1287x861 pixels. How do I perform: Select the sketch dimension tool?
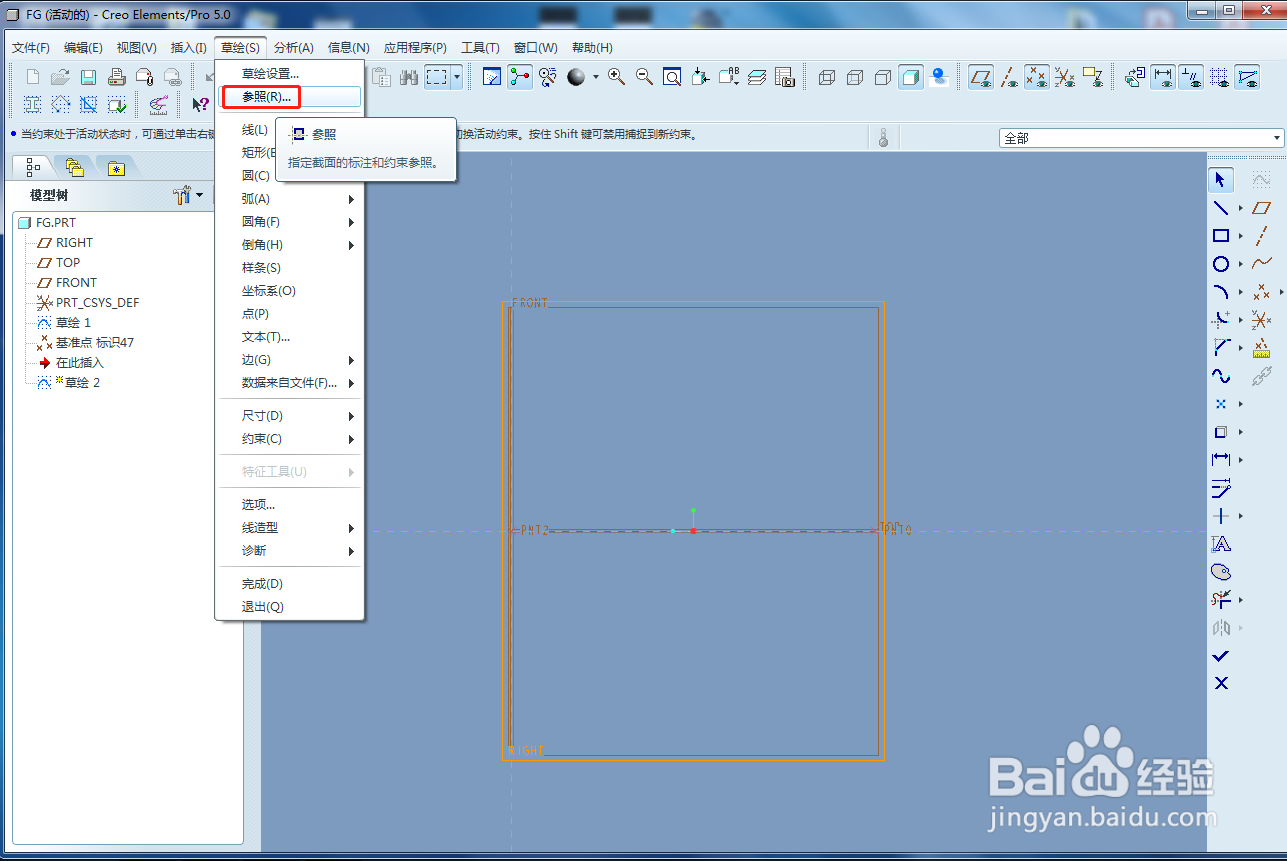tap(1221, 459)
